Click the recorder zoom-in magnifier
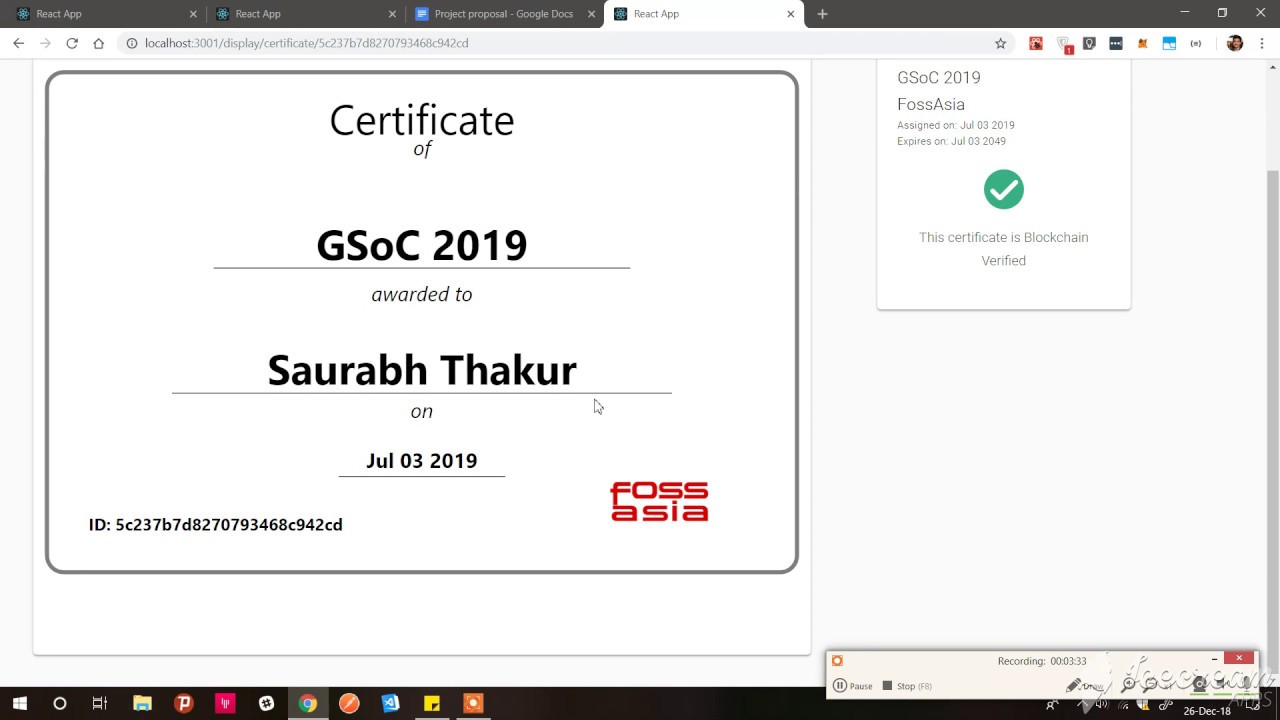Screen dimensions: 1280x720 point(1128,685)
